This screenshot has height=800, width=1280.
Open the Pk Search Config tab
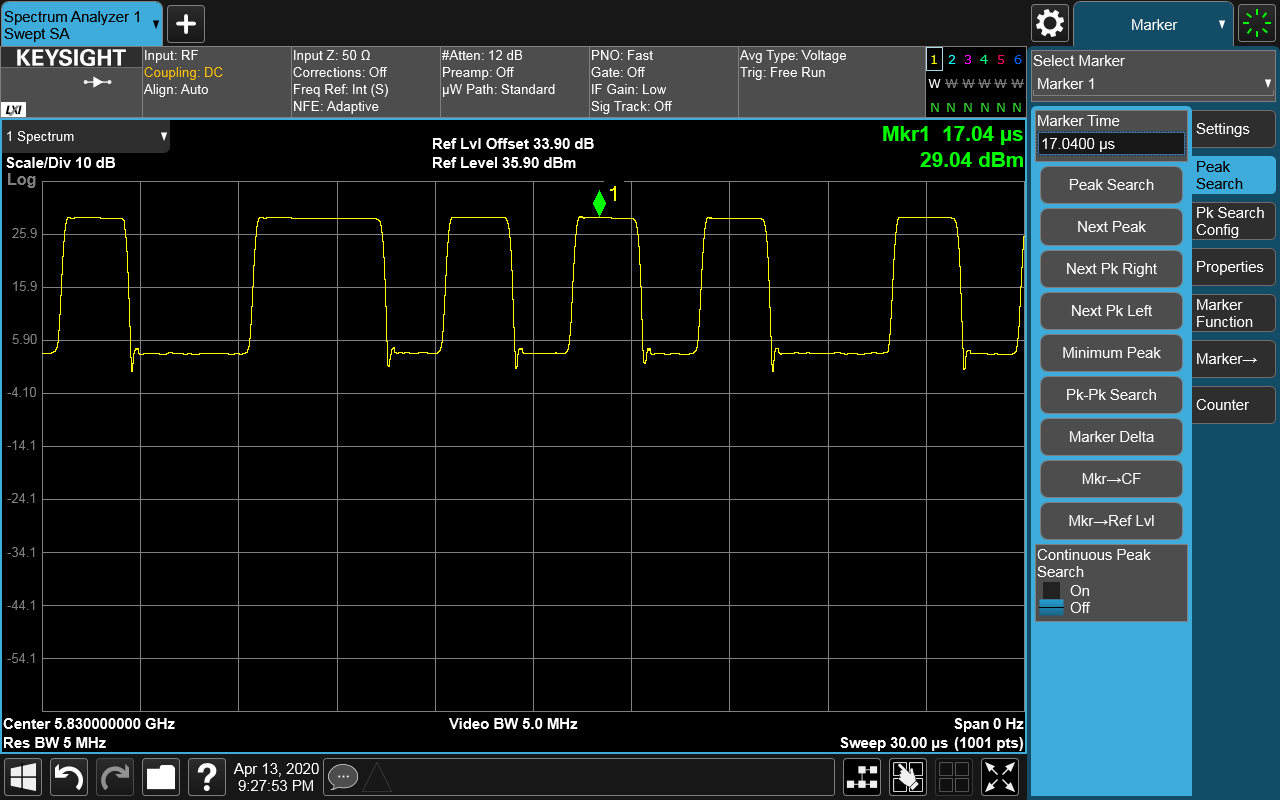(x=1234, y=221)
